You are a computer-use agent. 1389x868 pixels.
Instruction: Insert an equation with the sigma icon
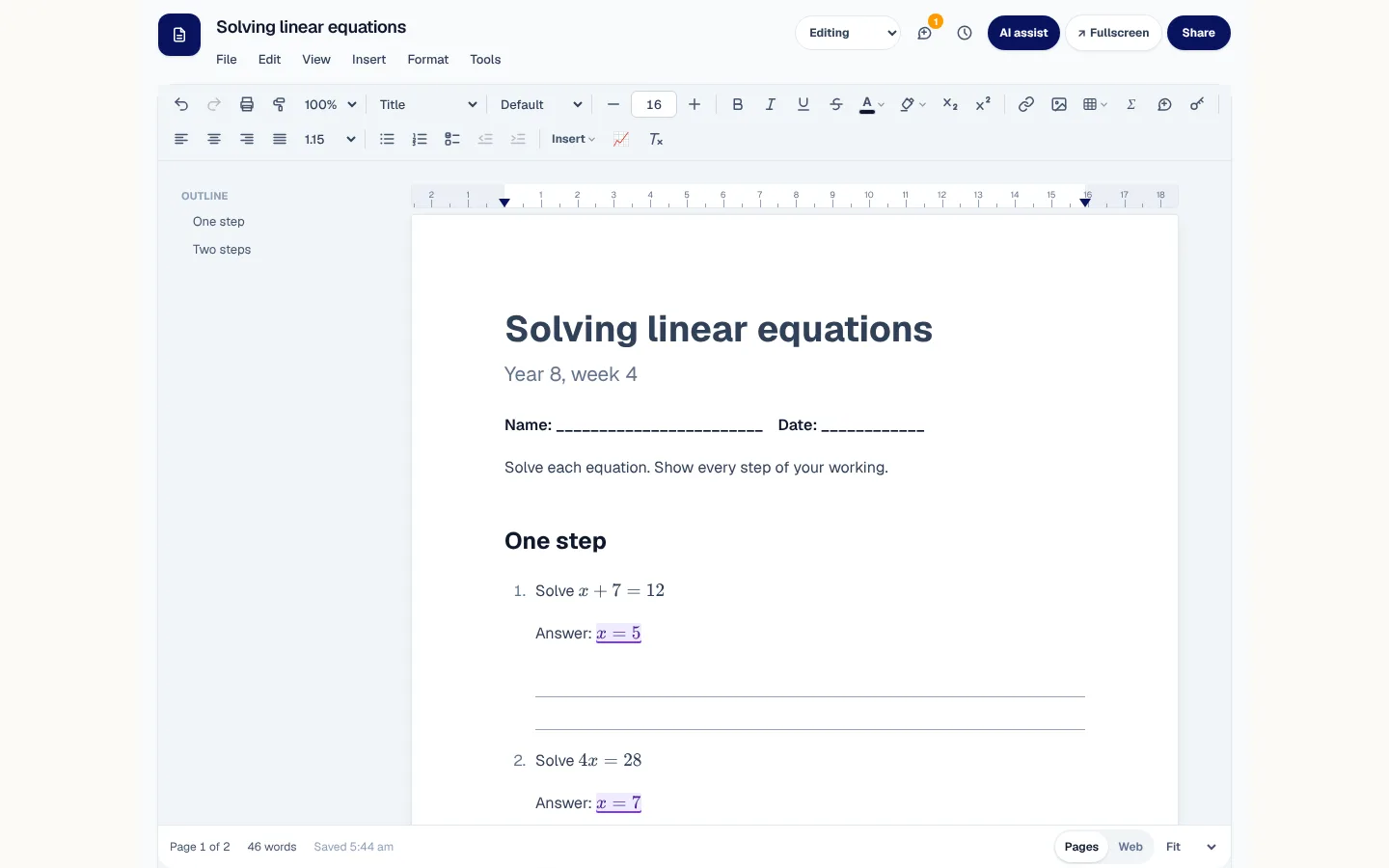(x=1131, y=104)
